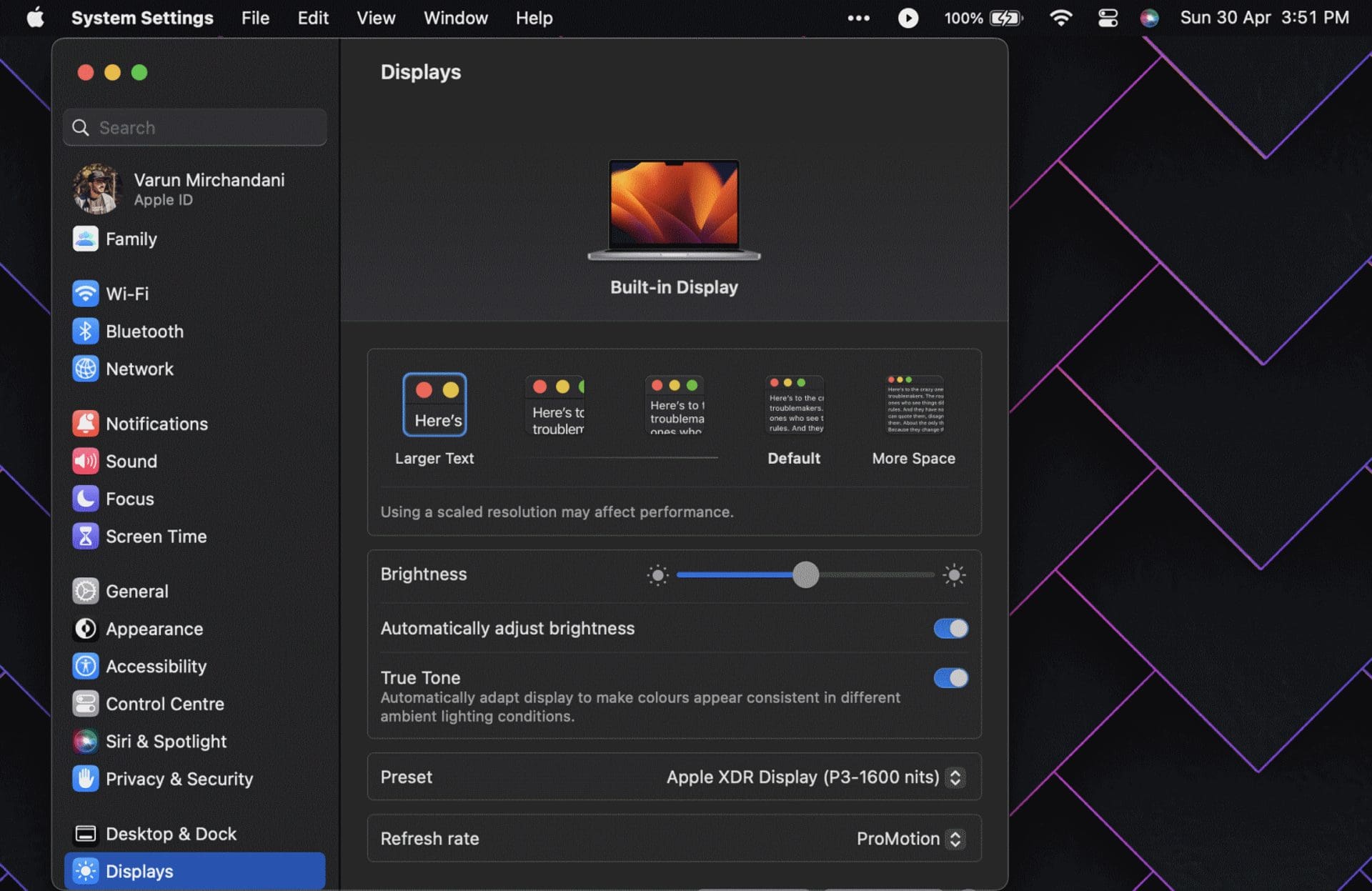Select the Focus moon icon
The height and width of the screenshot is (891, 1372).
tap(85, 499)
